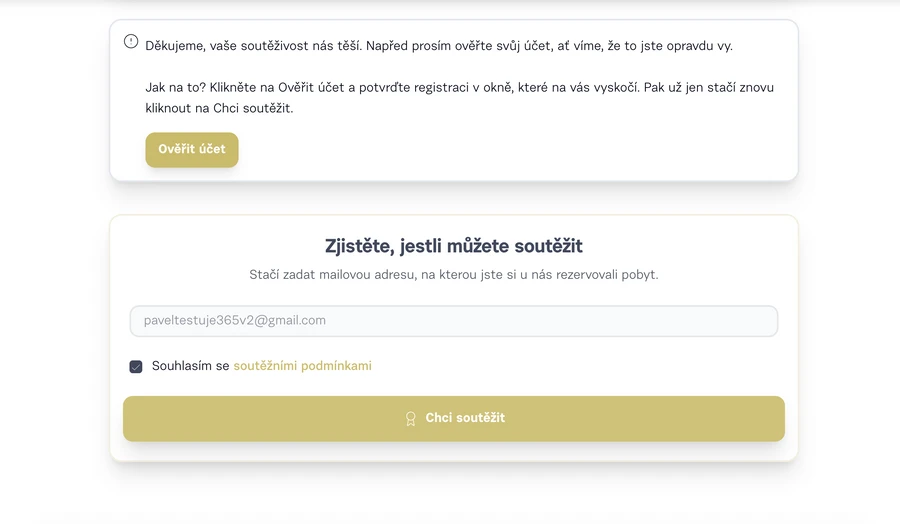Click the paveltestuje365v2@gmail.com placeholder text

point(235,321)
